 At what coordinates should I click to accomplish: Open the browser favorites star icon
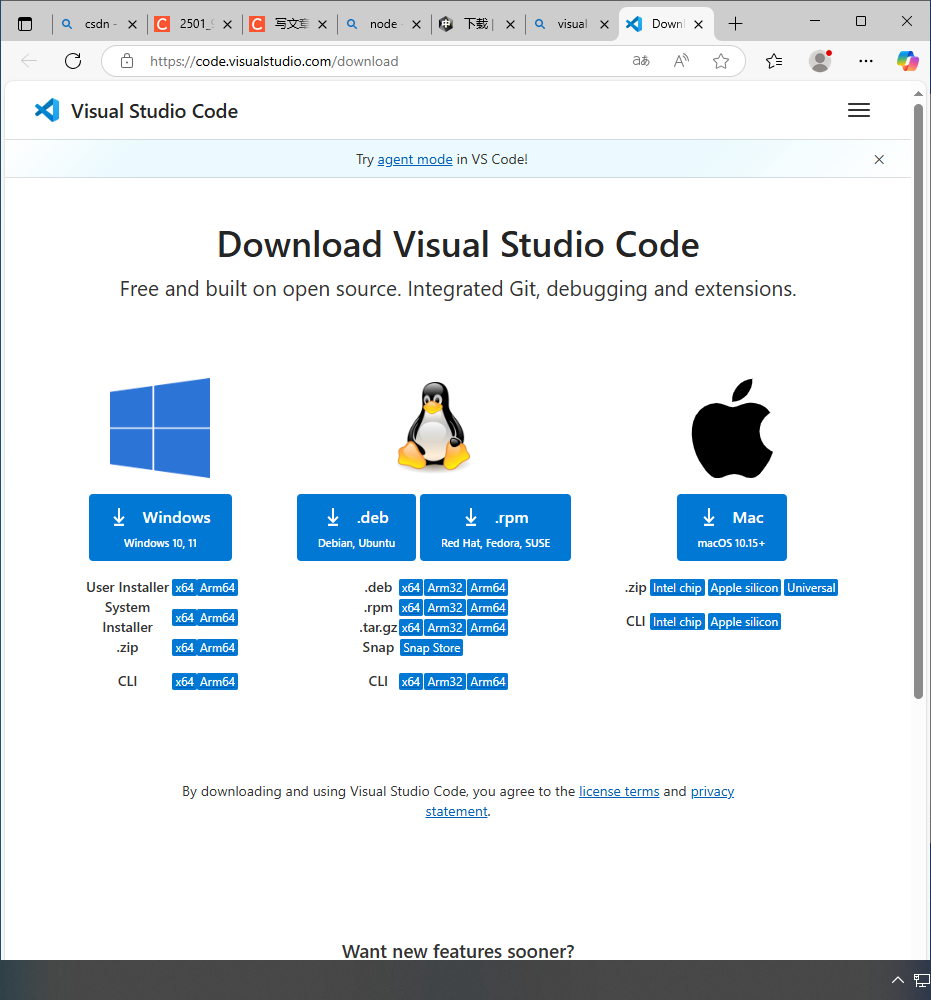pos(721,61)
